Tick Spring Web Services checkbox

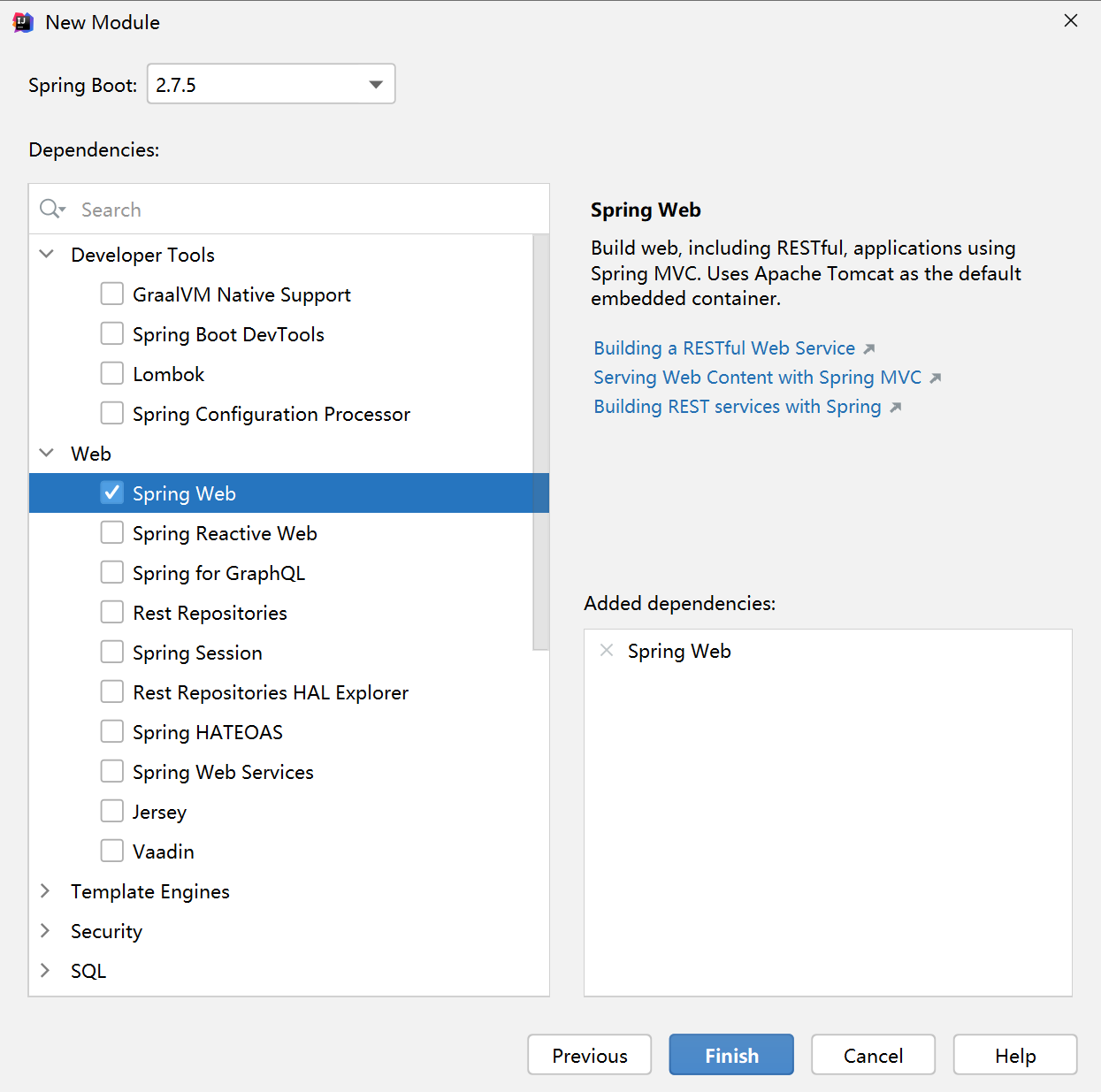pyautogui.click(x=112, y=771)
